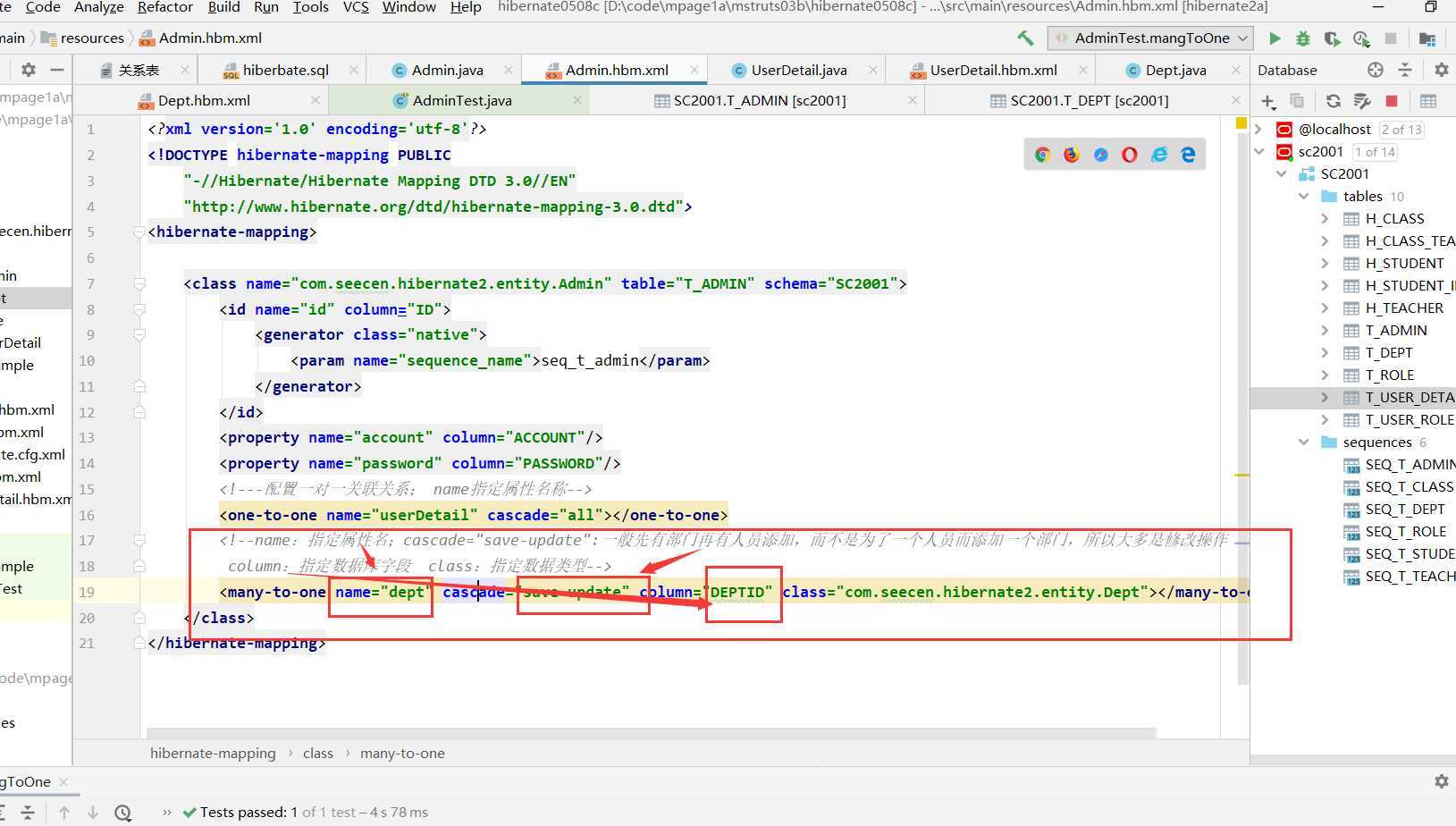Select the H_TEACHER table
The height and width of the screenshot is (826, 1456).
pos(1404,308)
